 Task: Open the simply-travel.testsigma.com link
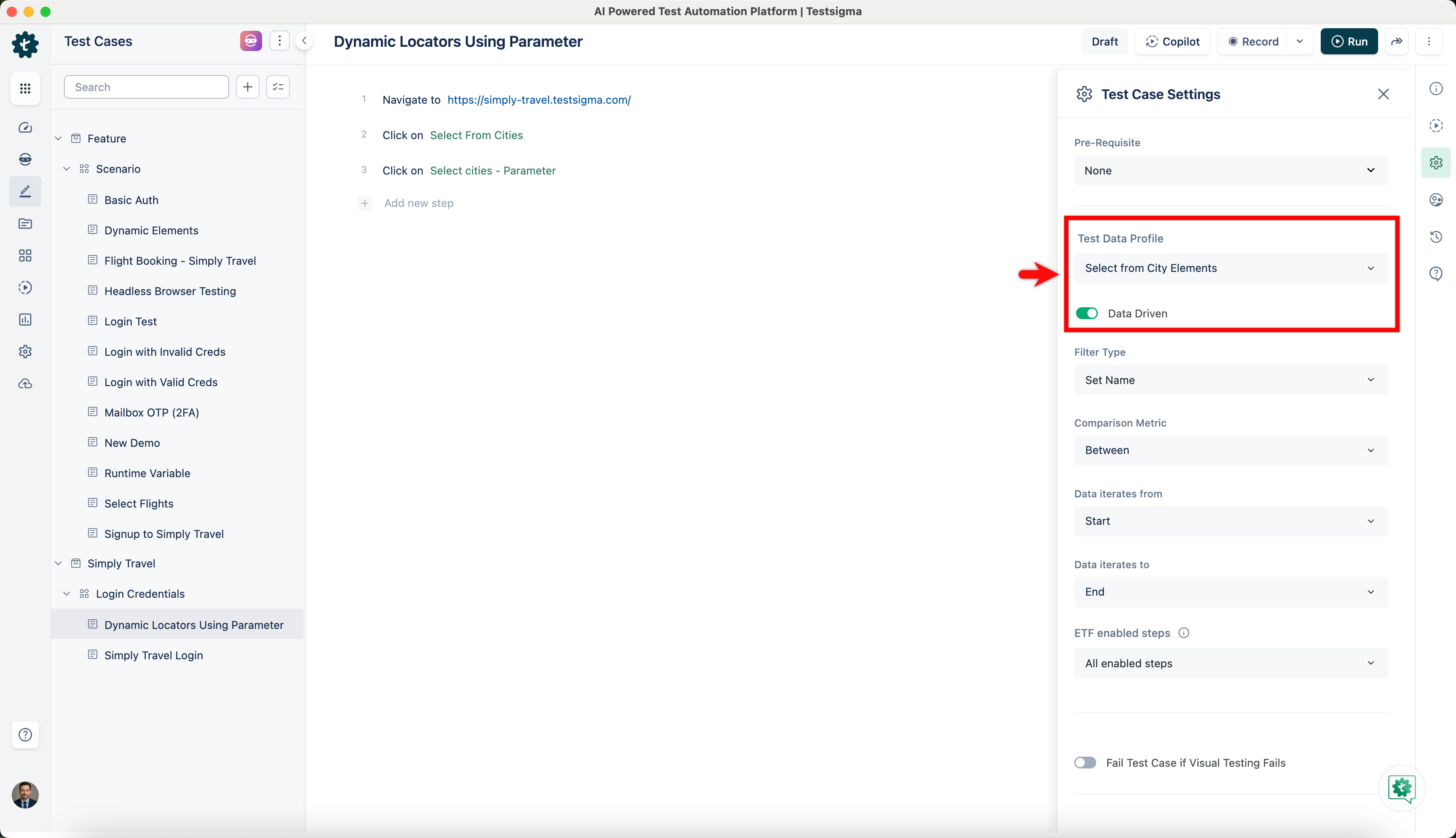[539, 99]
